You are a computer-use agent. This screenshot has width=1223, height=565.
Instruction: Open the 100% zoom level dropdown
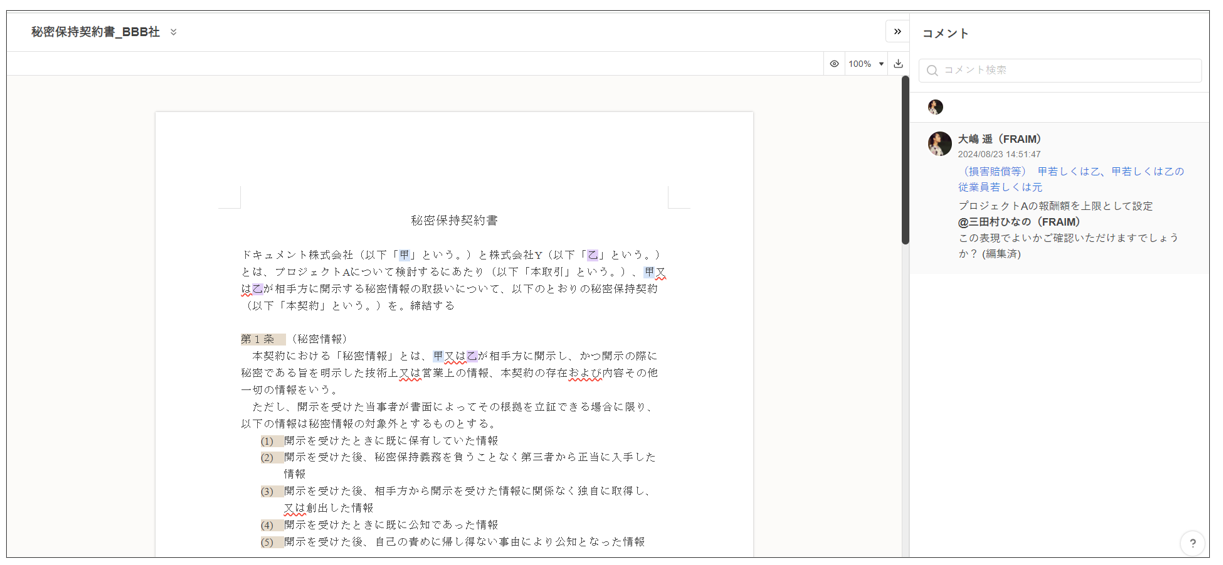coord(865,64)
